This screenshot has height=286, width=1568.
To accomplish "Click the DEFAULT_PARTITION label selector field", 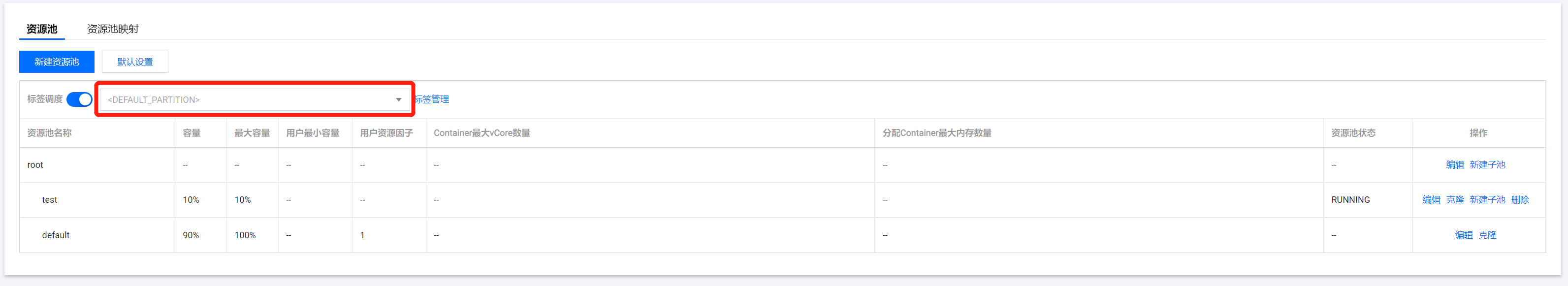I will (244, 100).
